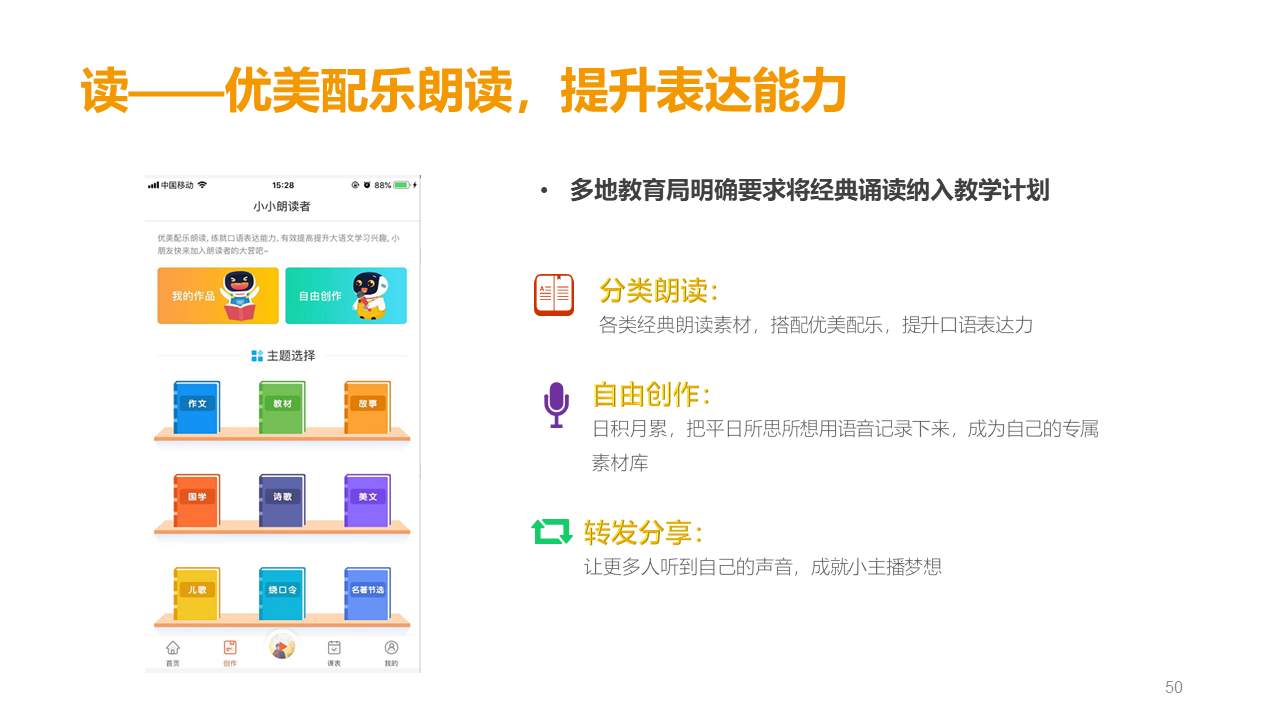
Task: Click the bullet text about 多地教育局
Action: 809,190
